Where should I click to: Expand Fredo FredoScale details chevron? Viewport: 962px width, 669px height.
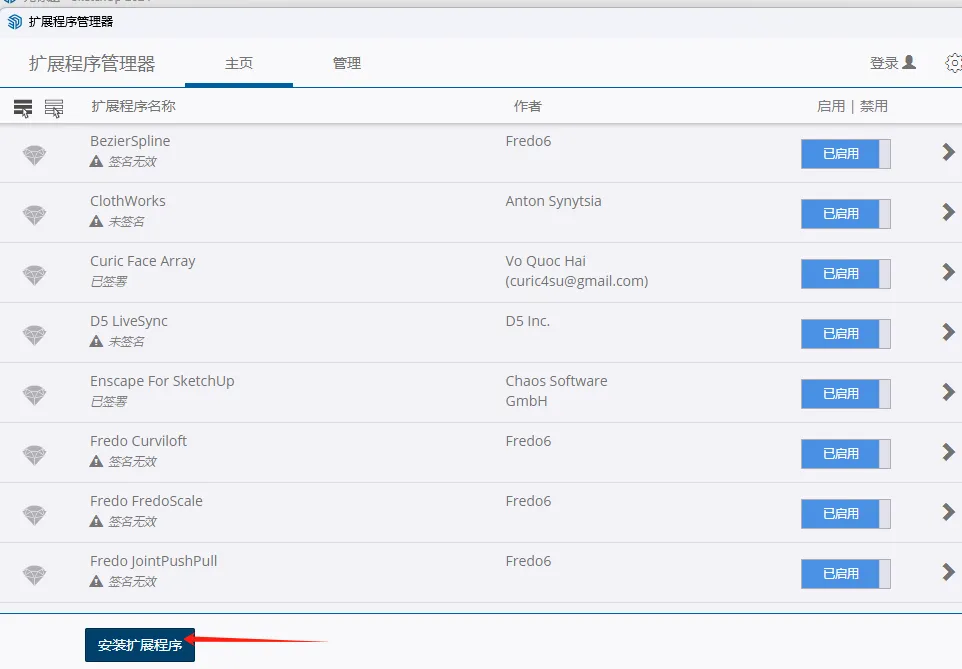[949, 512]
